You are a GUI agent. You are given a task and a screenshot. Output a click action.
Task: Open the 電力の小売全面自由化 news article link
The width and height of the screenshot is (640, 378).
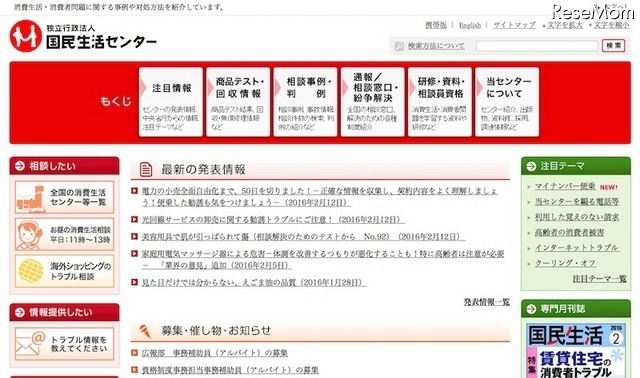pos(320,196)
